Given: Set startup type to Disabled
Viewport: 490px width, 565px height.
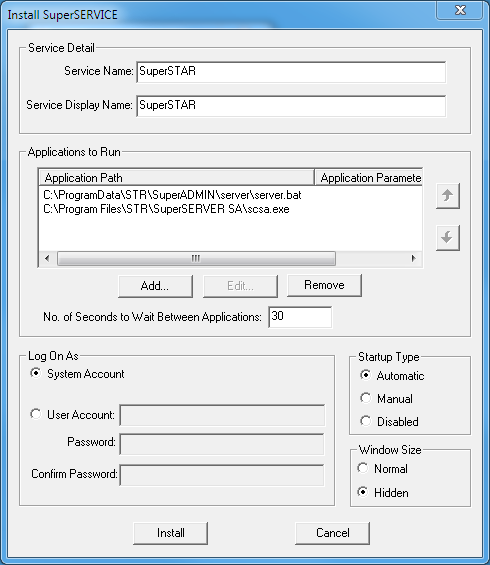Looking at the screenshot, I should click(x=365, y=421).
